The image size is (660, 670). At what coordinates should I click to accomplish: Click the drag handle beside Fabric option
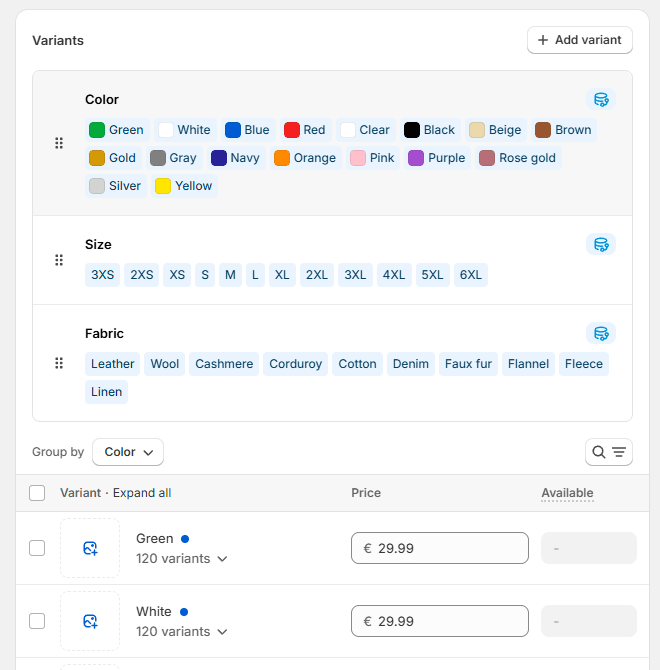59,363
